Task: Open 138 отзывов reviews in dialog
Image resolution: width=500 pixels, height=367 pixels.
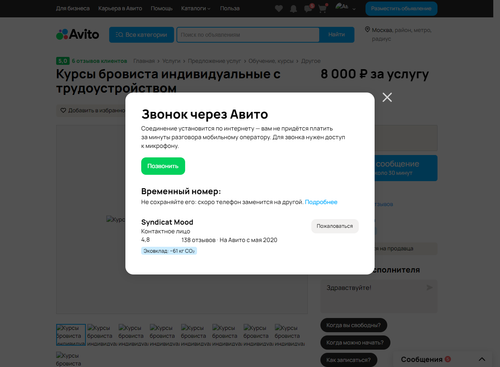Action: (x=198, y=240)
